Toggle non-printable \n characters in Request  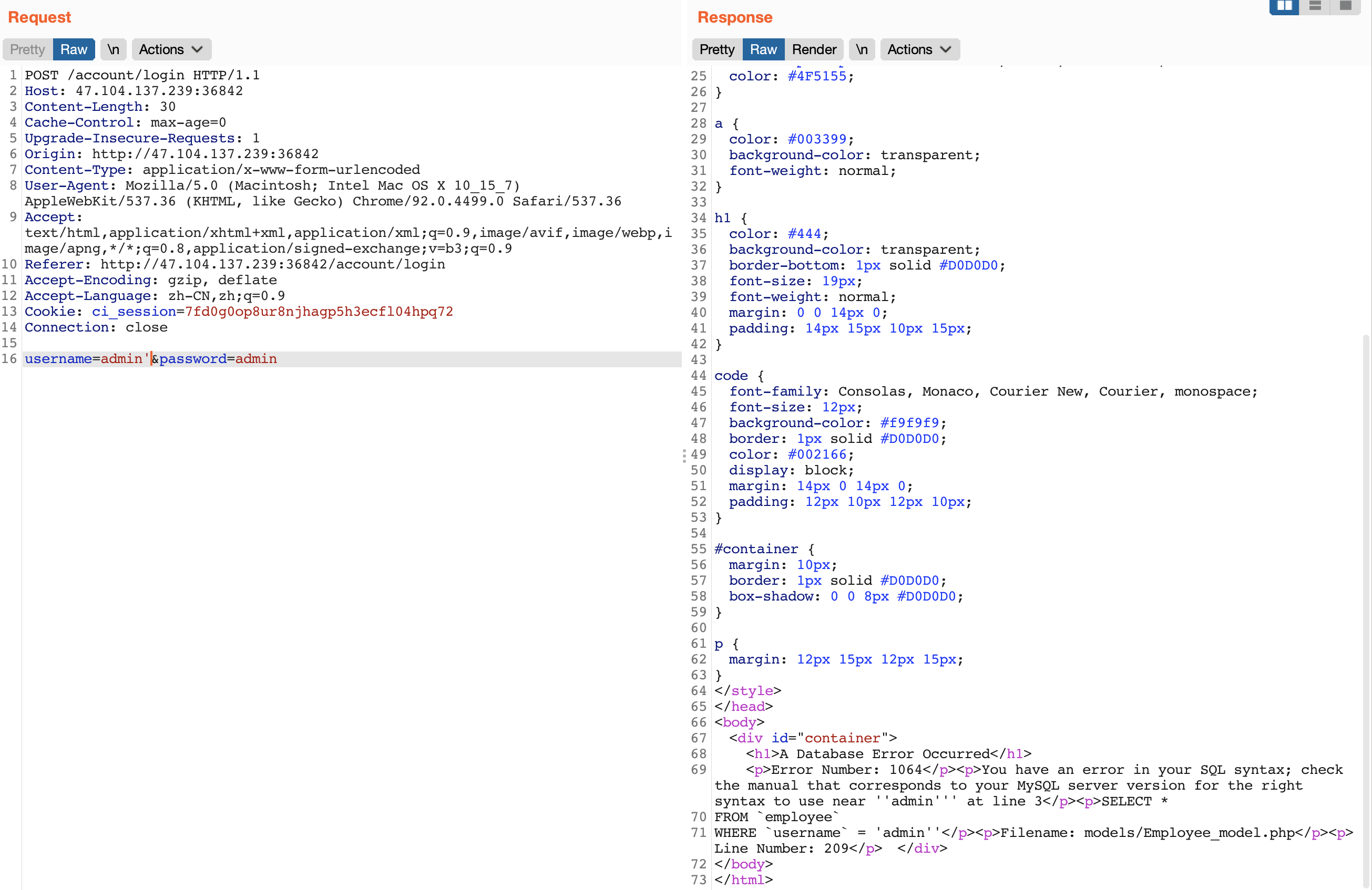tap(114, 49)
